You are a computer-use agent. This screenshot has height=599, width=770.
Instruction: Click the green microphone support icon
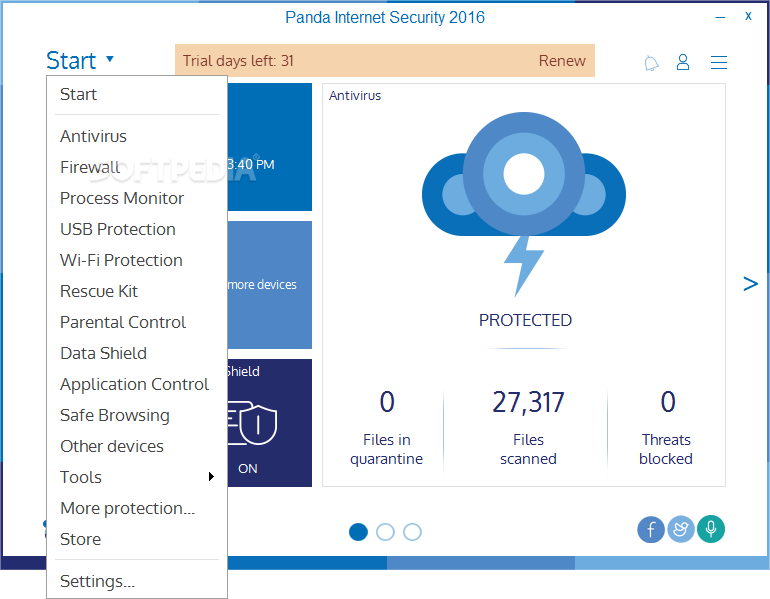click(x=711, y=529)
